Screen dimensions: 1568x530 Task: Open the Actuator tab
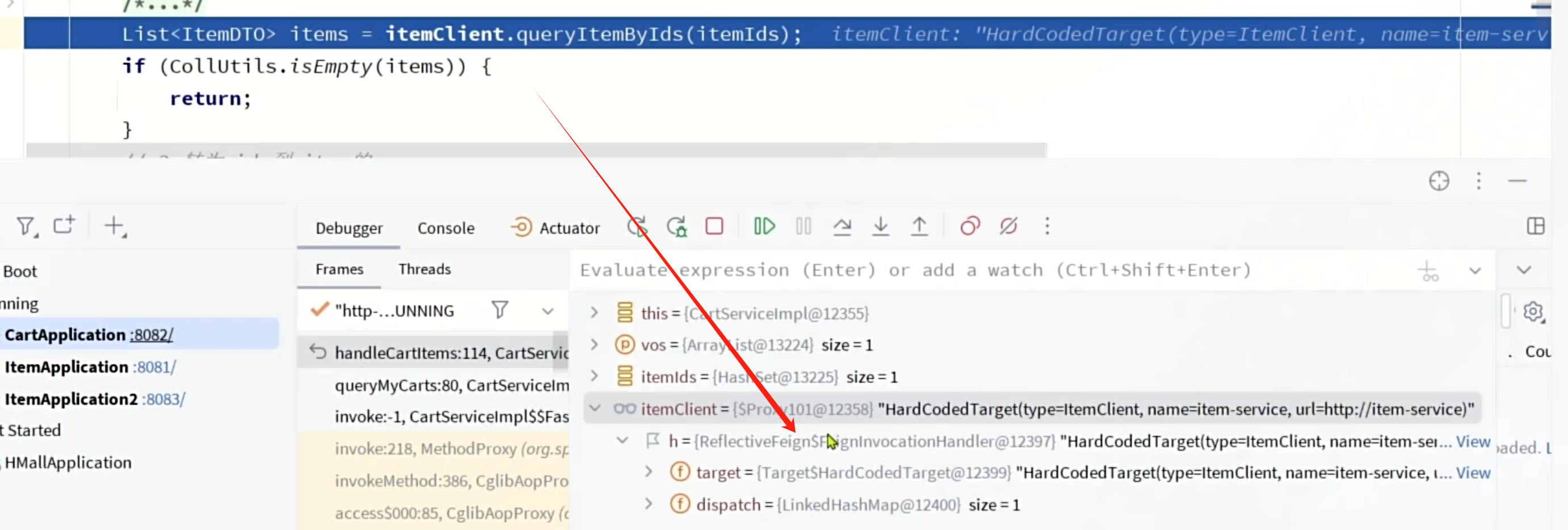point(555,228)
